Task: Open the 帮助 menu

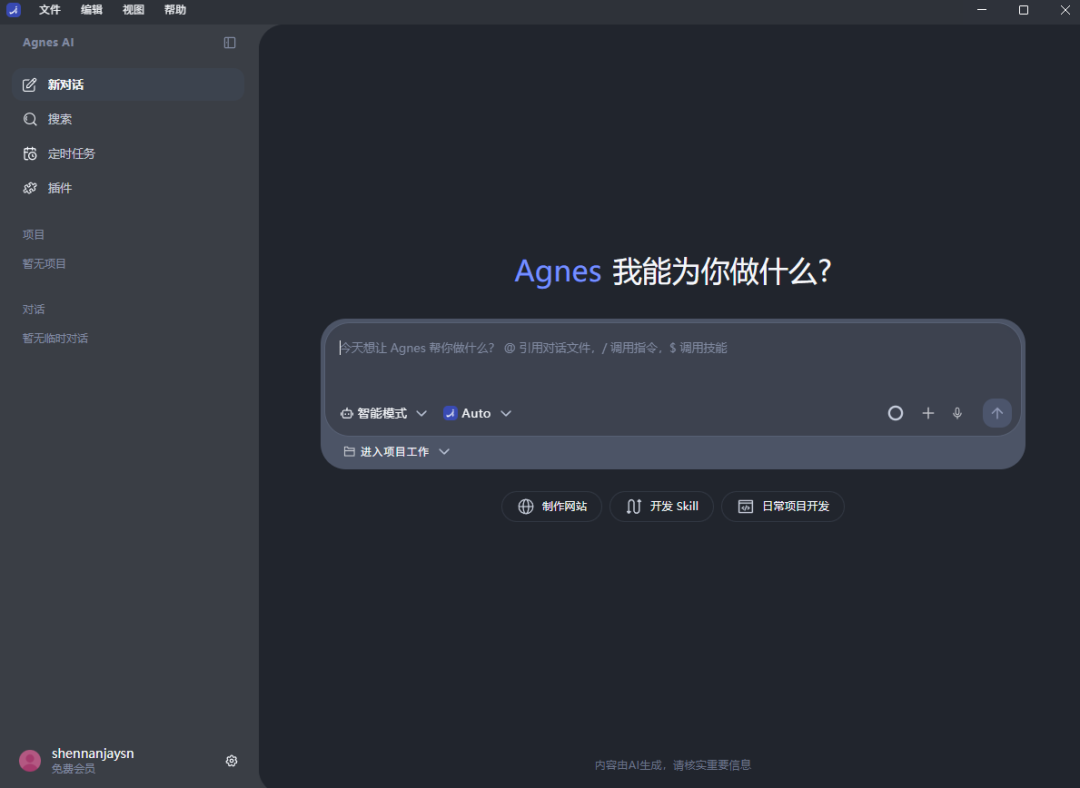Action: tap(175, 10)
